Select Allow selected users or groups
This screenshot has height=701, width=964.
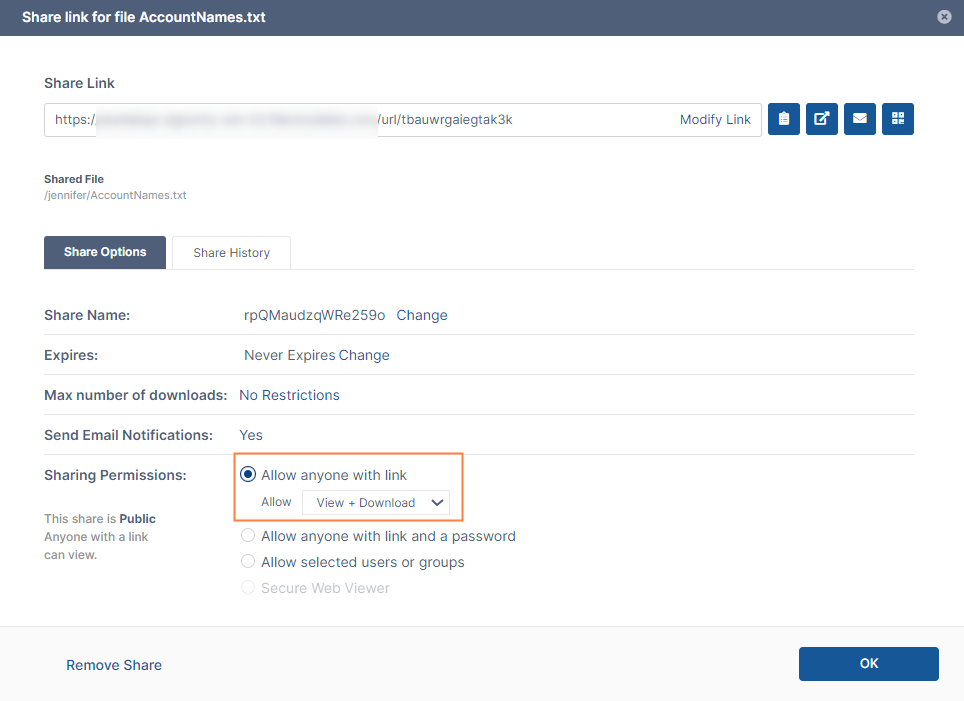coord(249,562)
